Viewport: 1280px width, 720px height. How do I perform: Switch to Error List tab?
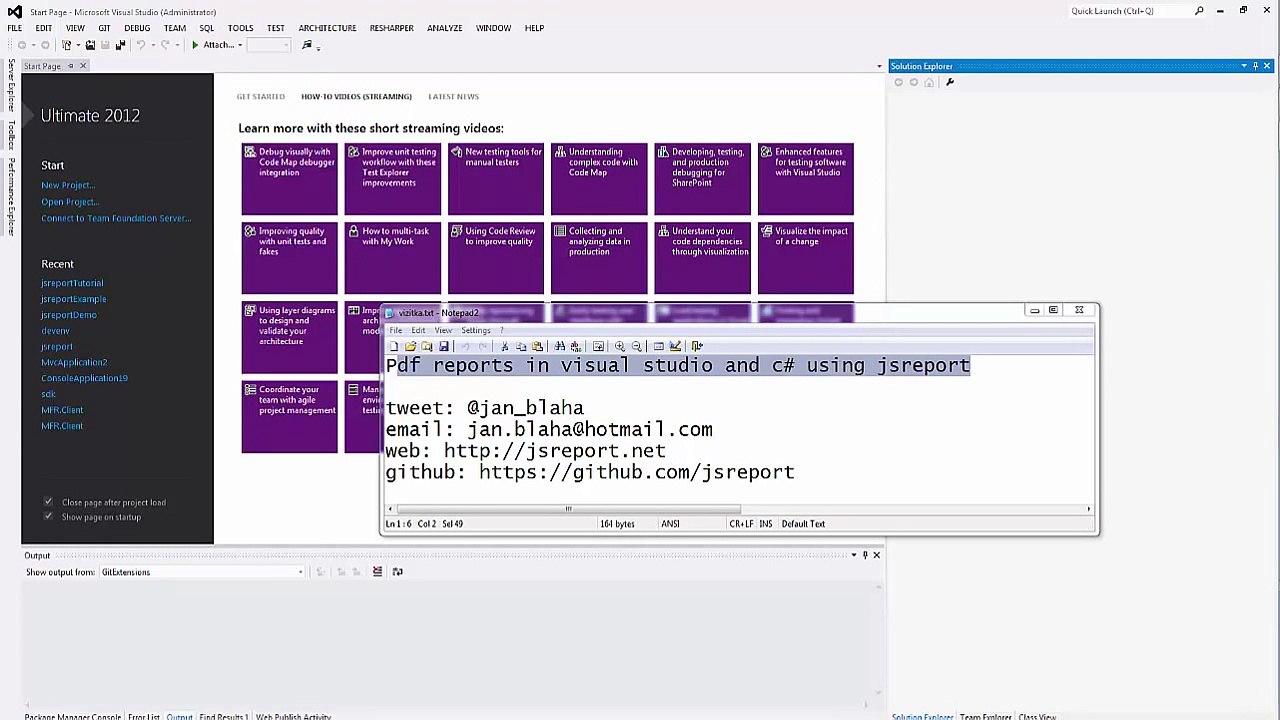click(144, 716)
